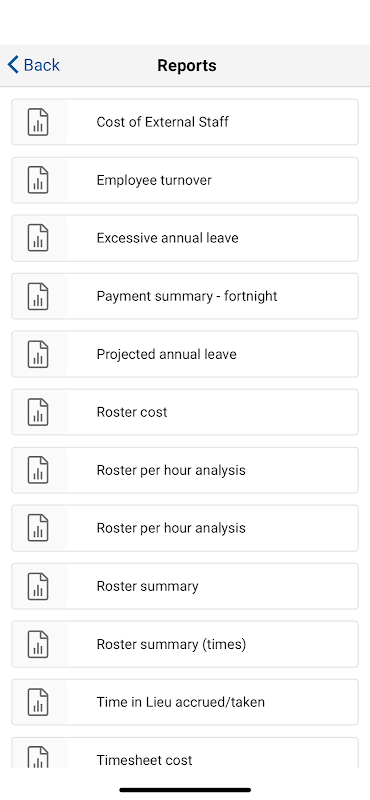
Task: Go Back from the Reports screen
Action: click(34, 65)
